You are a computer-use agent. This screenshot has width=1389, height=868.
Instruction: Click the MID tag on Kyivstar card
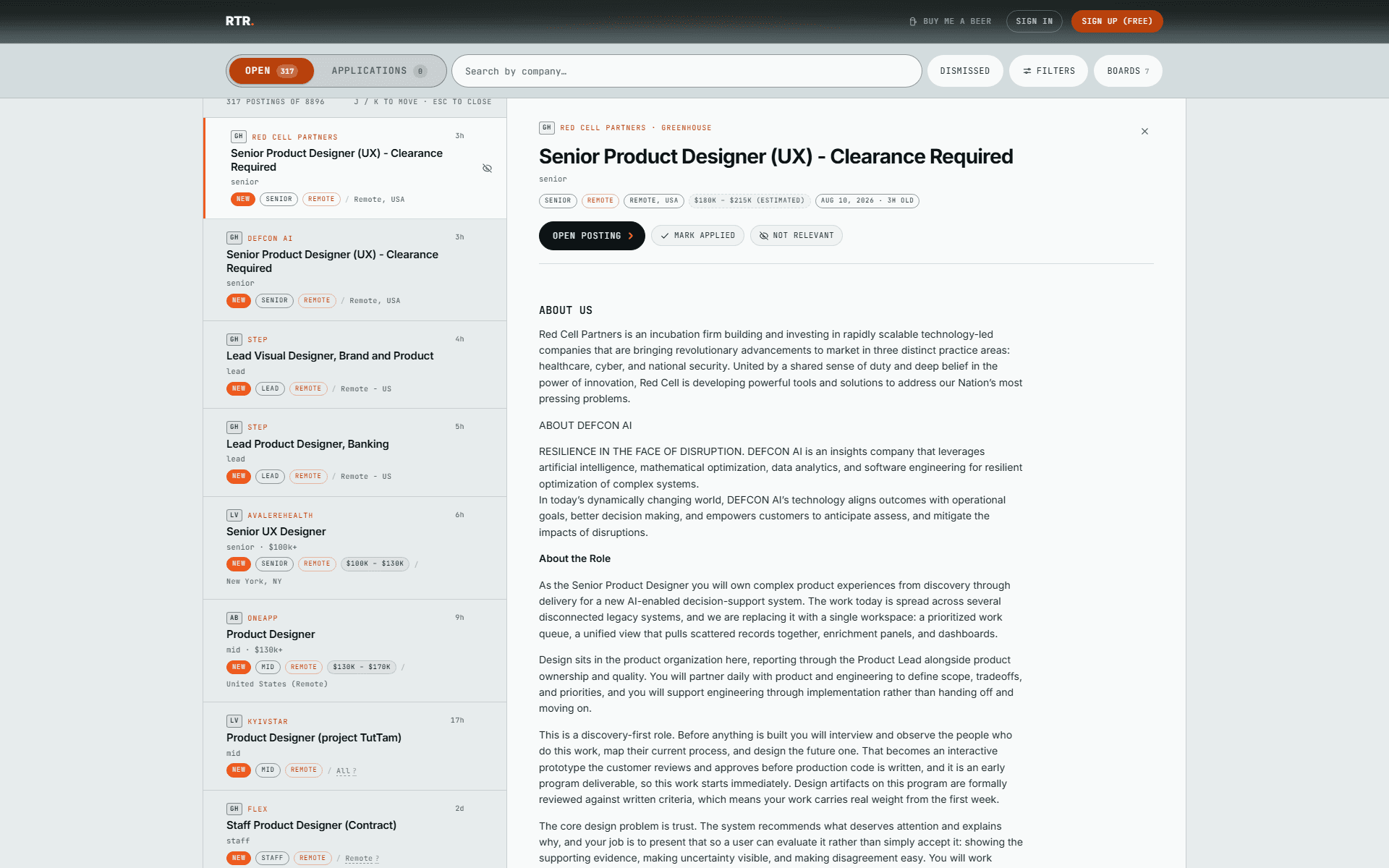[268, 770]
